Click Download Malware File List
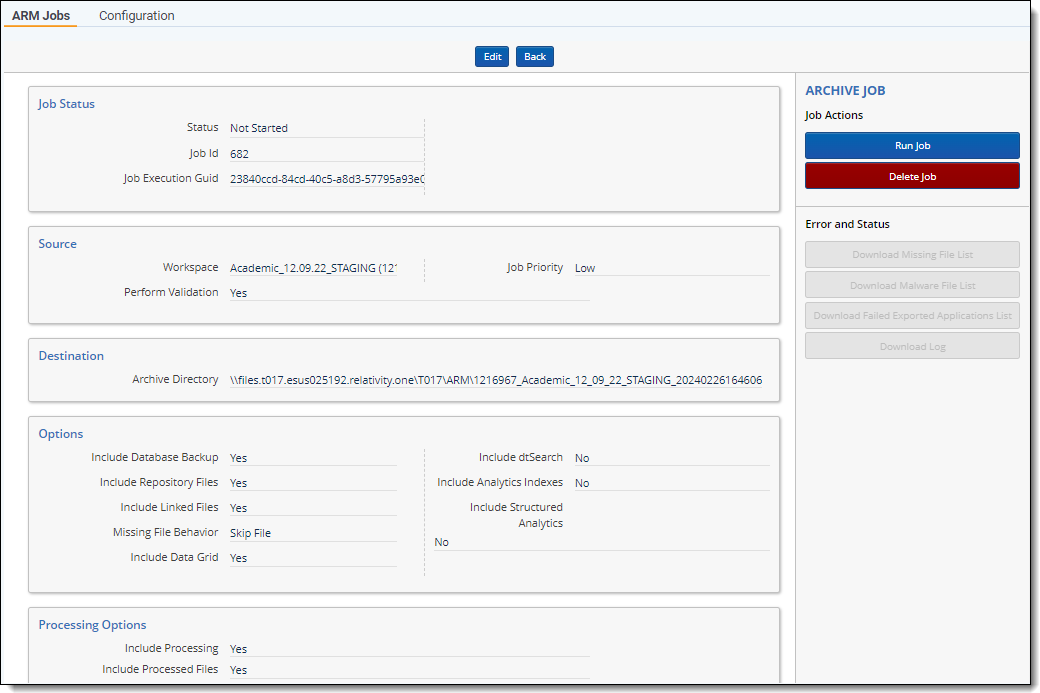Viewport: 1040px width, 693px height. pos(912,286)
